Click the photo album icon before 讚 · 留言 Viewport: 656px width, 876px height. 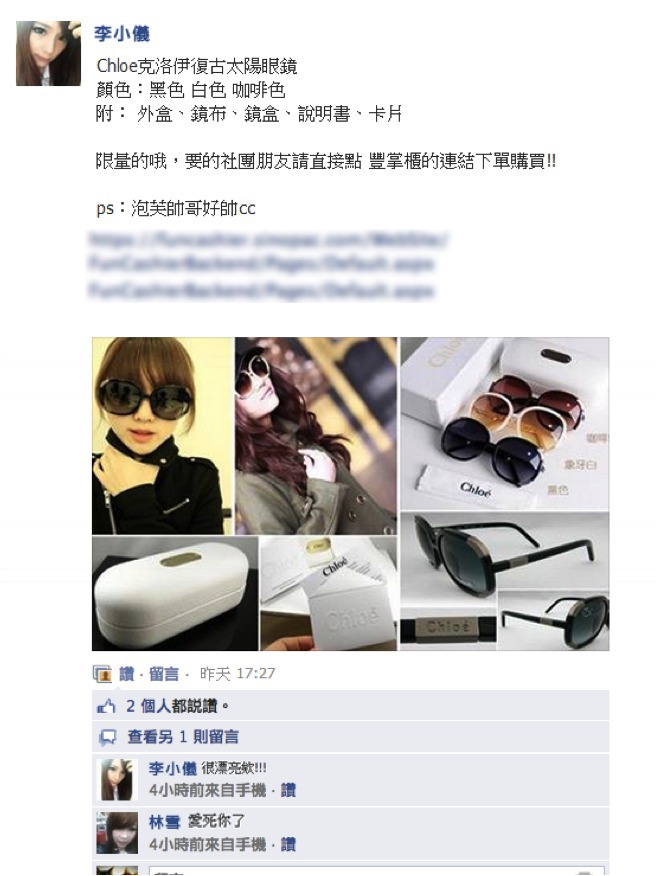point(103,674)
